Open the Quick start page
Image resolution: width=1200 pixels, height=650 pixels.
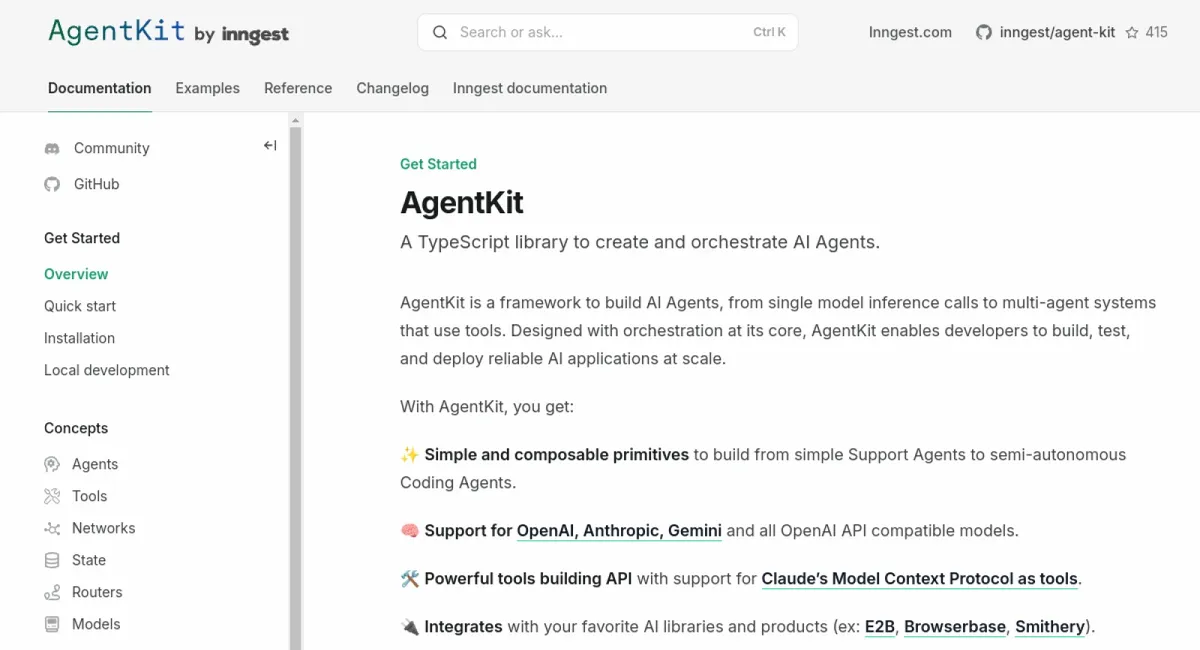pyautogui.click(x=80, y=306)
